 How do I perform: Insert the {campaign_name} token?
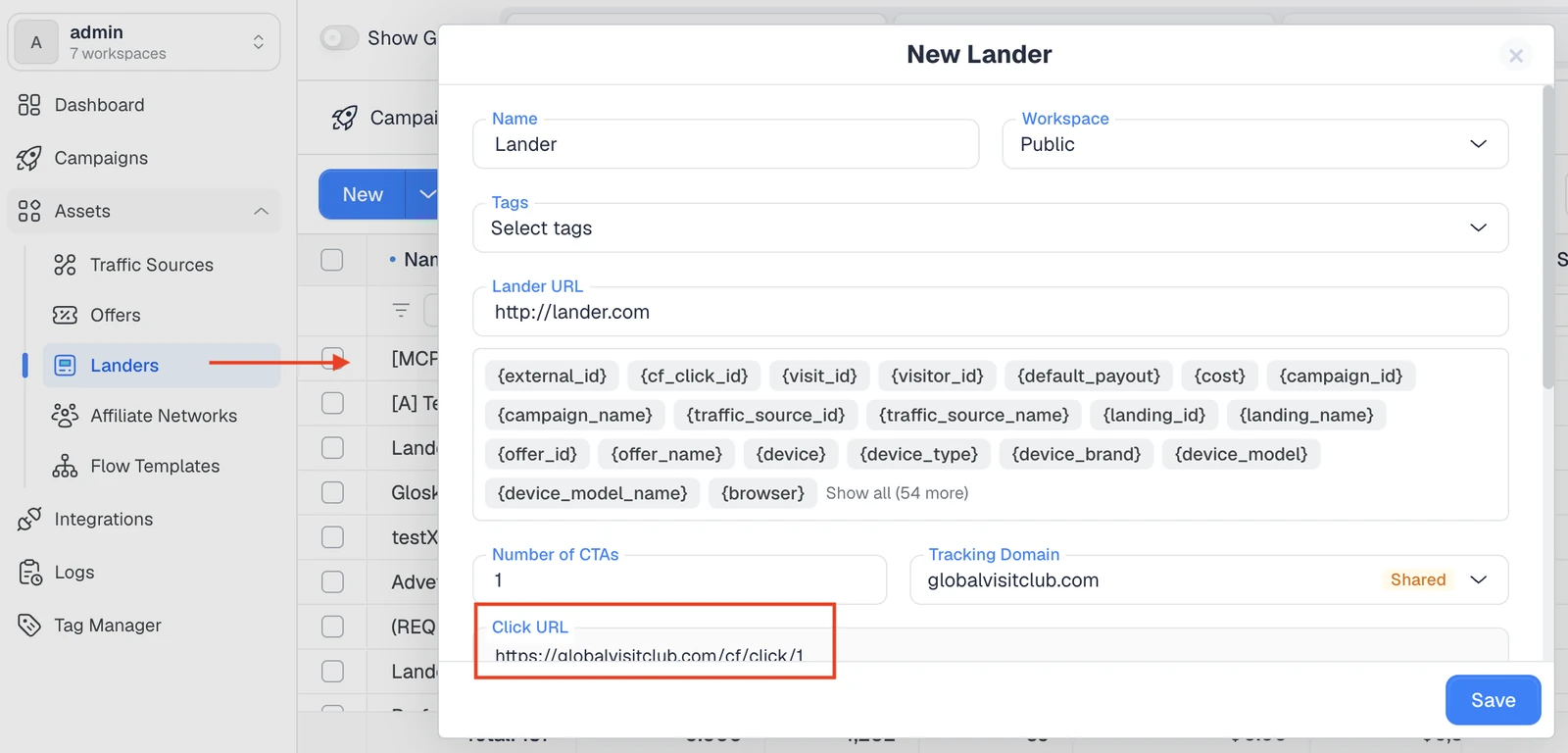[575, 415]
